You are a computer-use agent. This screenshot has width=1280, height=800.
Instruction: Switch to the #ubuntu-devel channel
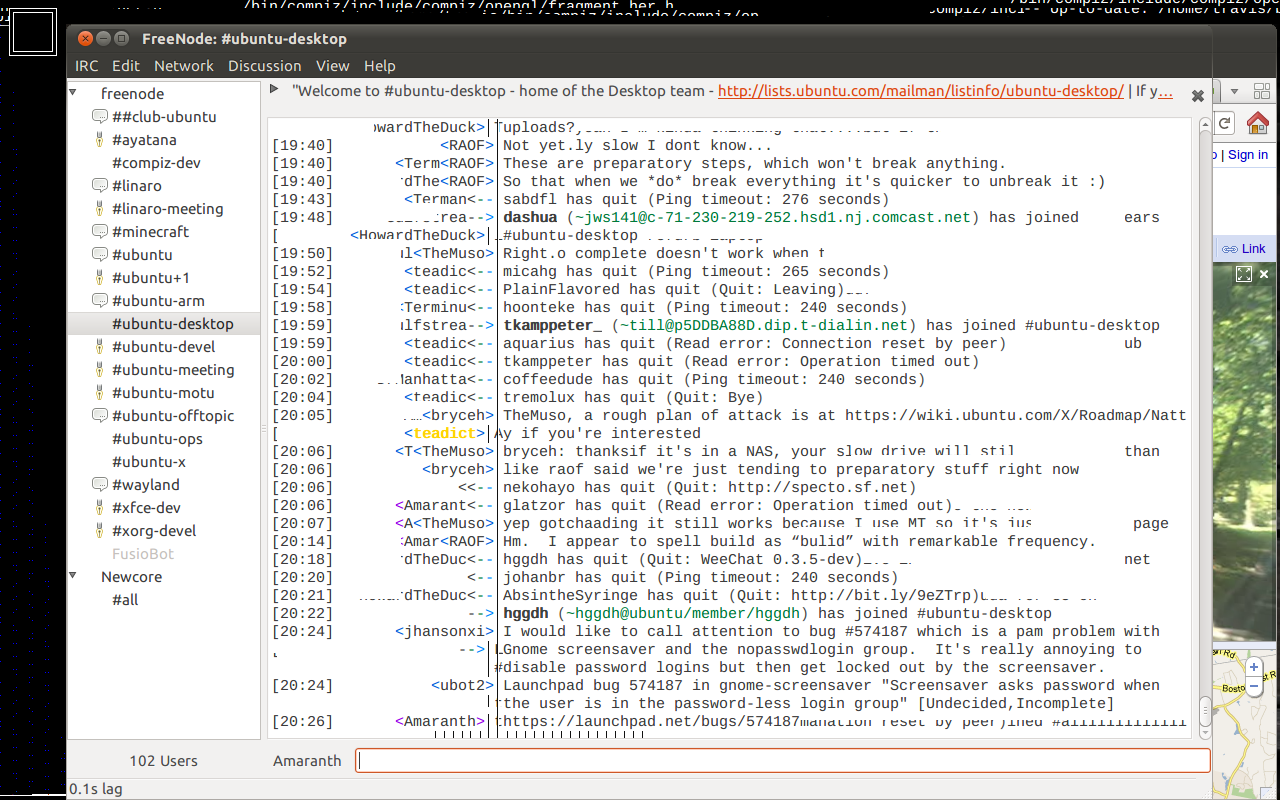click(163, 347)
